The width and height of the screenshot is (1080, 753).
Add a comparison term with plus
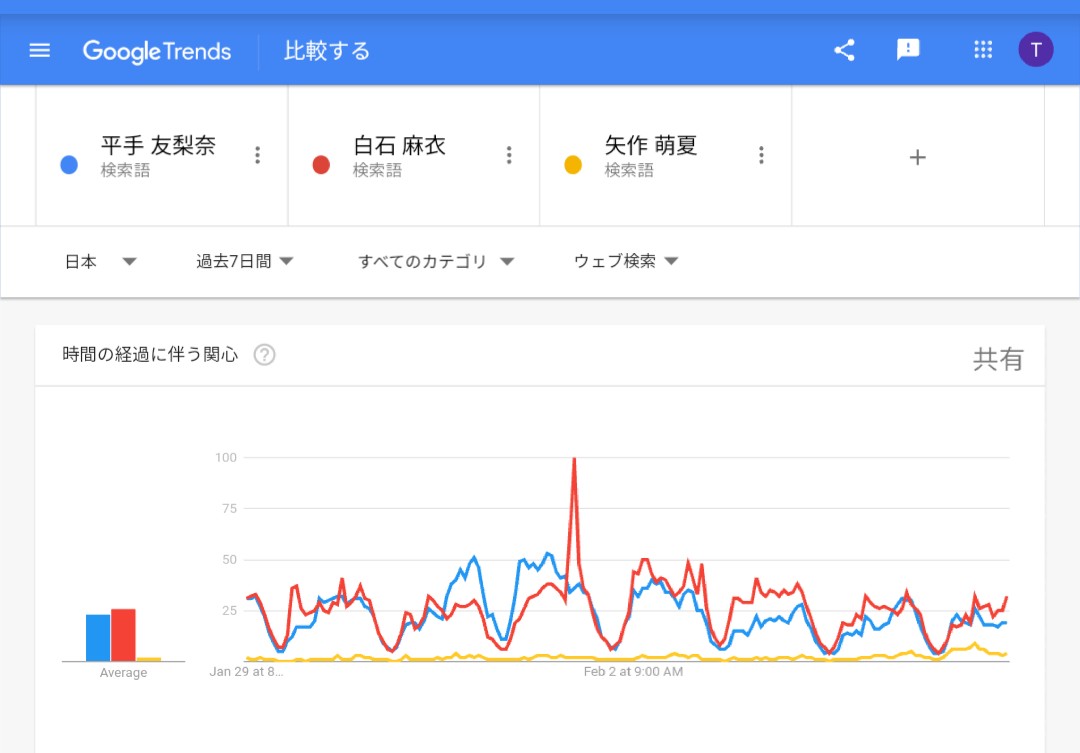coord(918,157)
